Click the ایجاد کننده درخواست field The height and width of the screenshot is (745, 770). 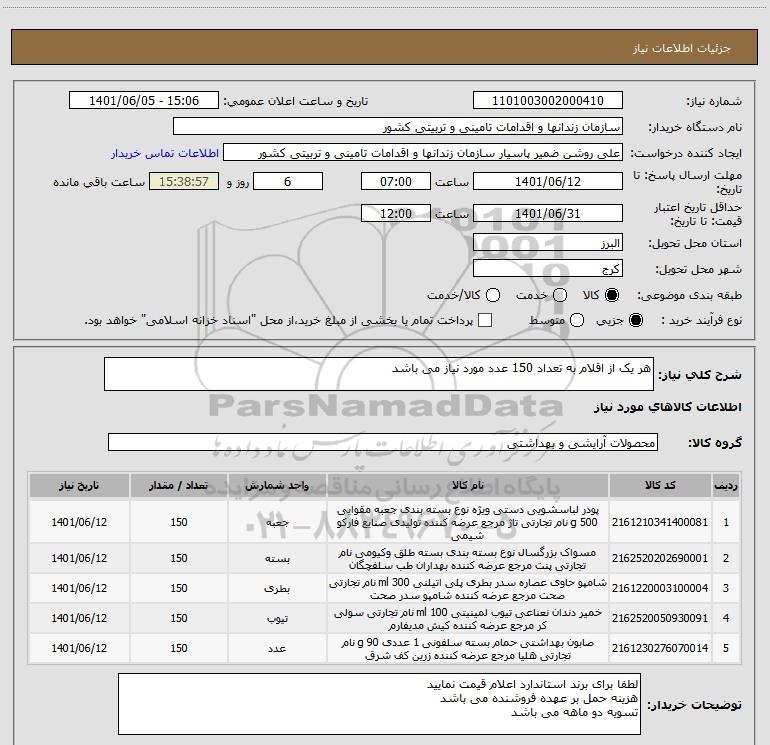(423, 153)
